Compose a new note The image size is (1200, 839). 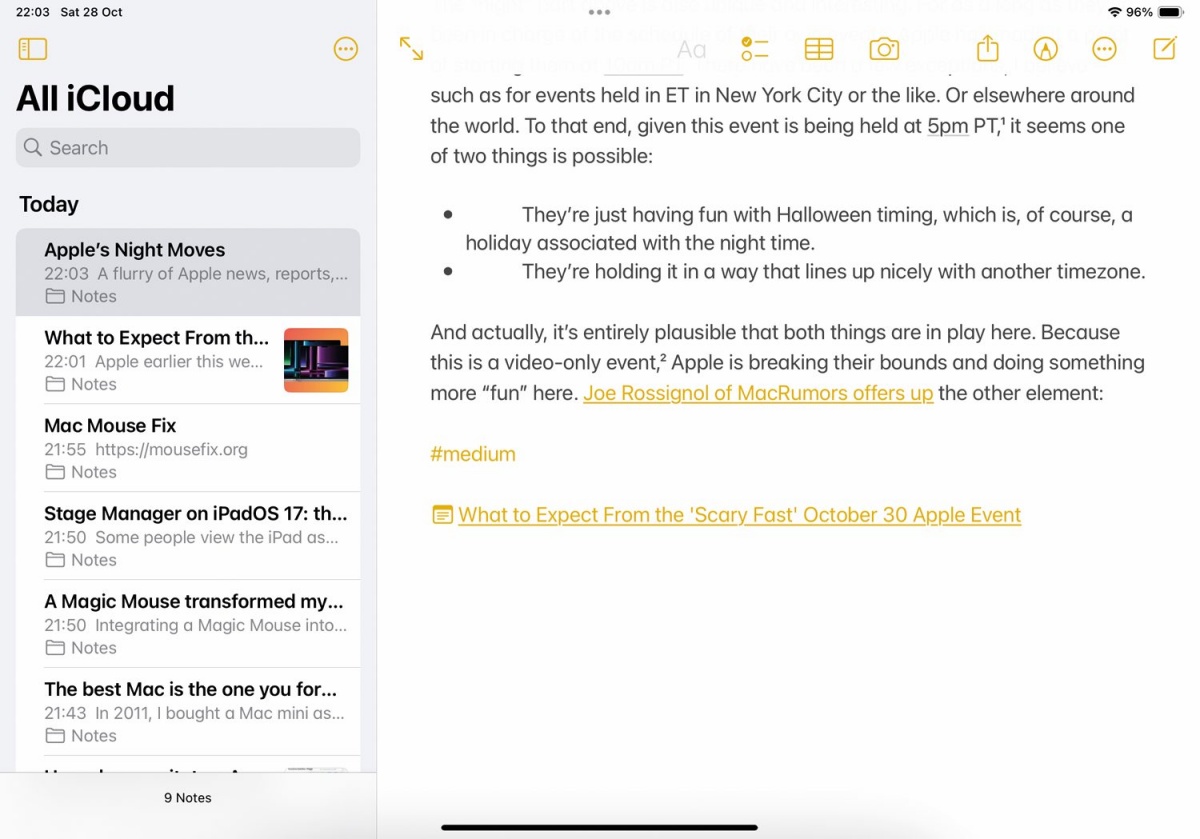point(1165,48)
